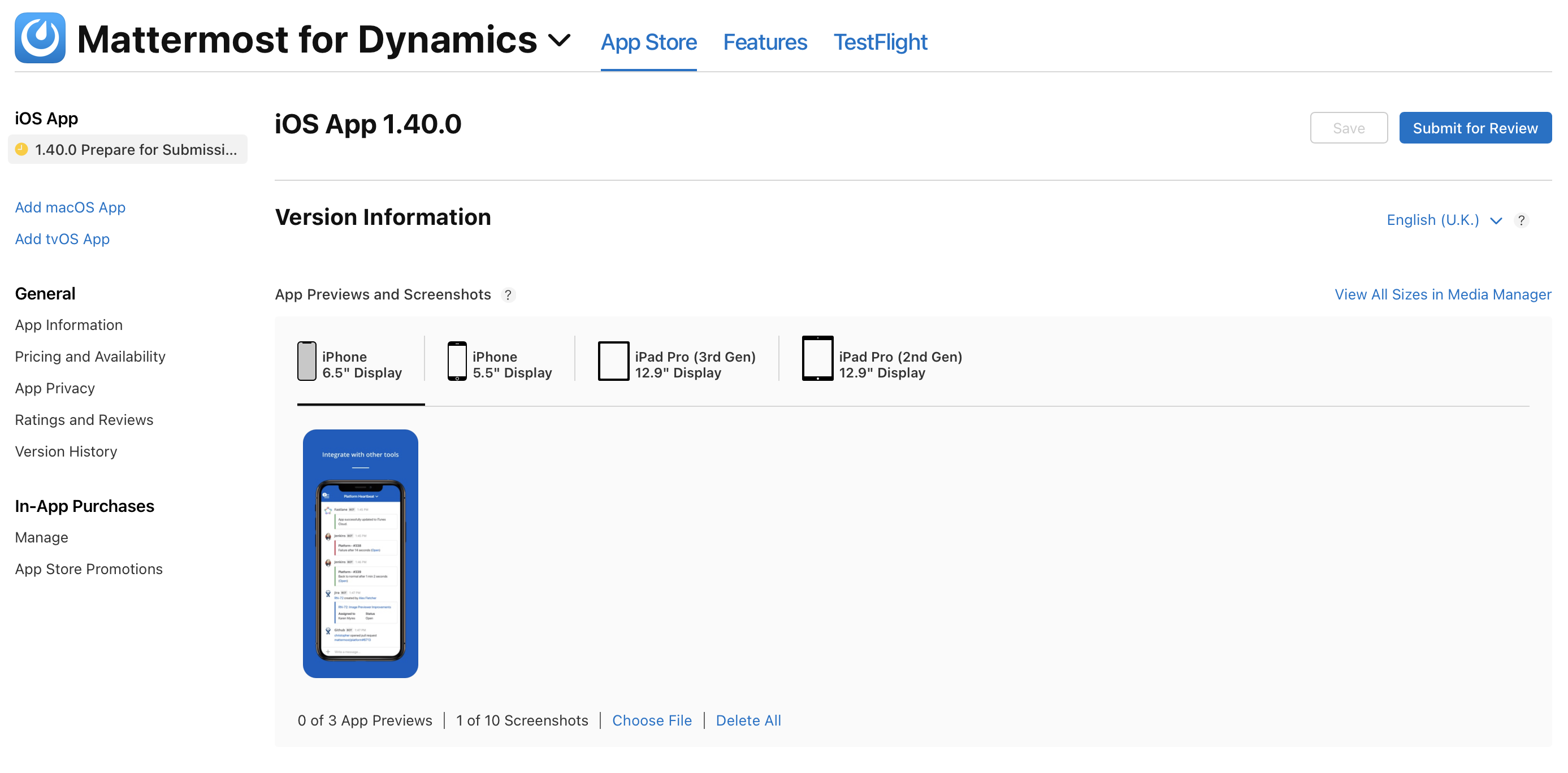Click the iPad Pro 3rd Gen device icon
Viewport: 1568px width, 773px height.
click(613, 361)
